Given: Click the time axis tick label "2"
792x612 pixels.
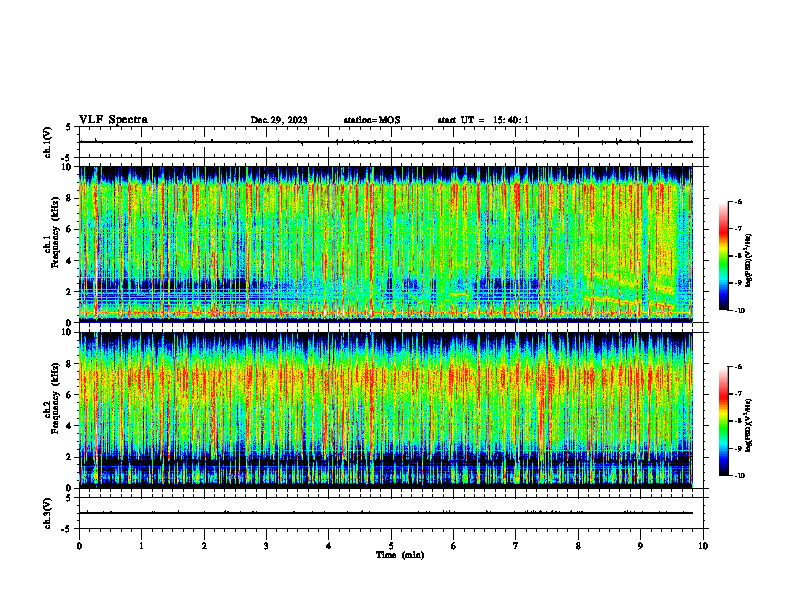Looking at the screenshot, I should tap(204, 546).
